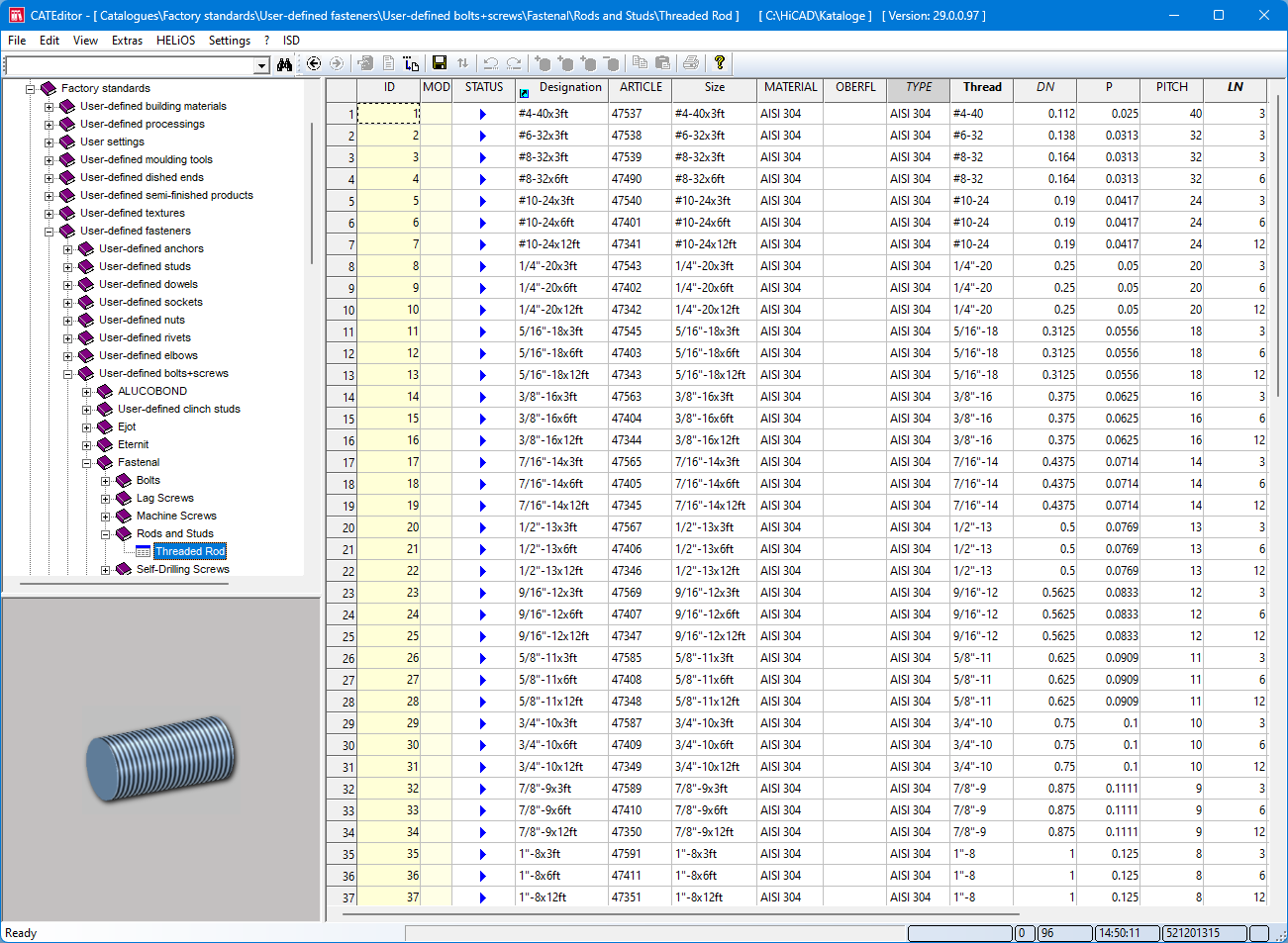Click the table copy icon left of the save icon
Image resolution: width=1288 pixels, height=943 pixels.
tap(411, 63)
